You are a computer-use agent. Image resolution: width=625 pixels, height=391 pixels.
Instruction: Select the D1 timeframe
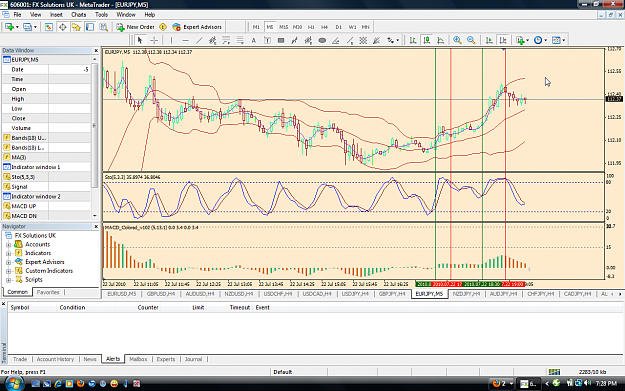pyautogui.click(x=338, y=27)
